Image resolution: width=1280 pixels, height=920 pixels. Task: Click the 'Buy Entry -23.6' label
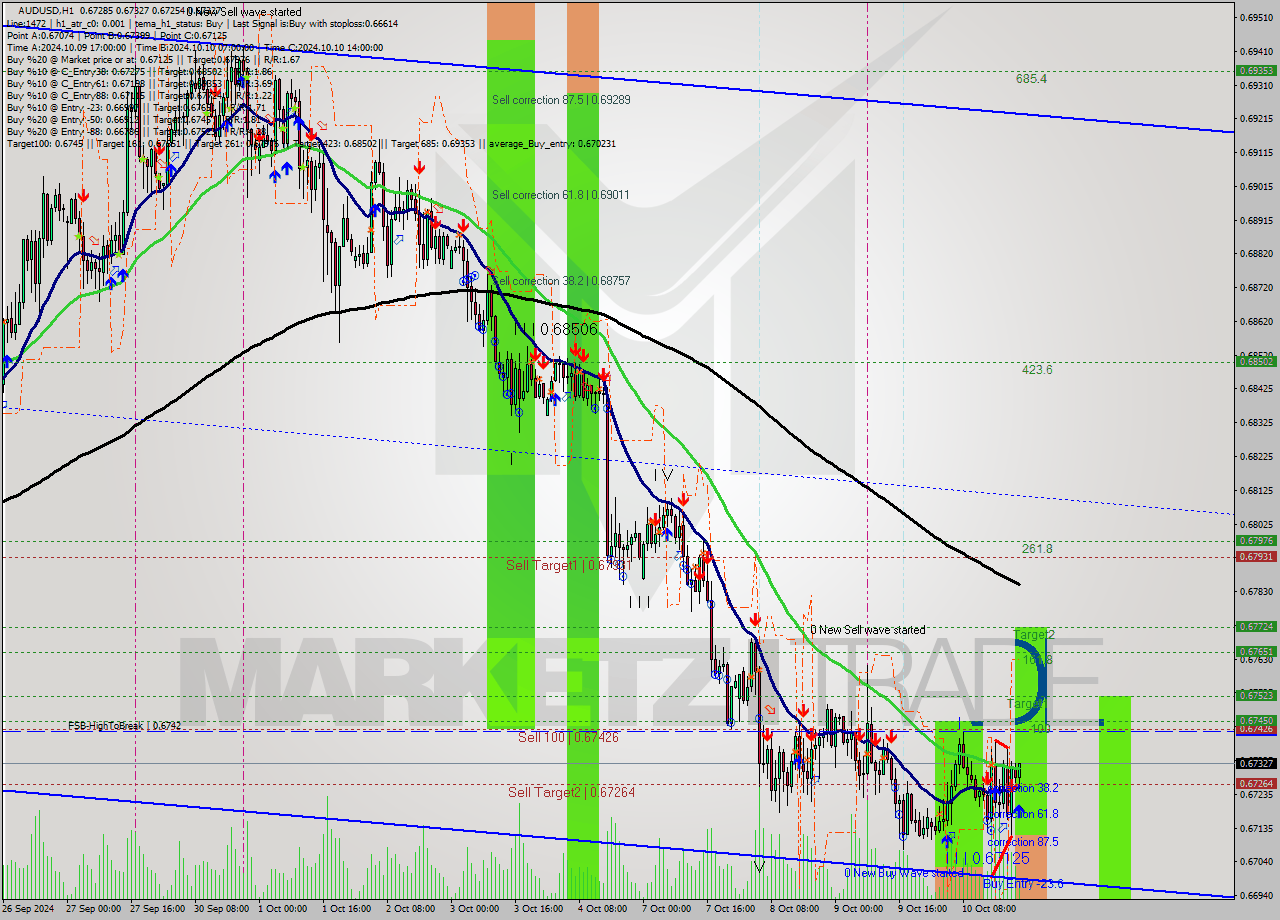click(x=1022, y=884)
